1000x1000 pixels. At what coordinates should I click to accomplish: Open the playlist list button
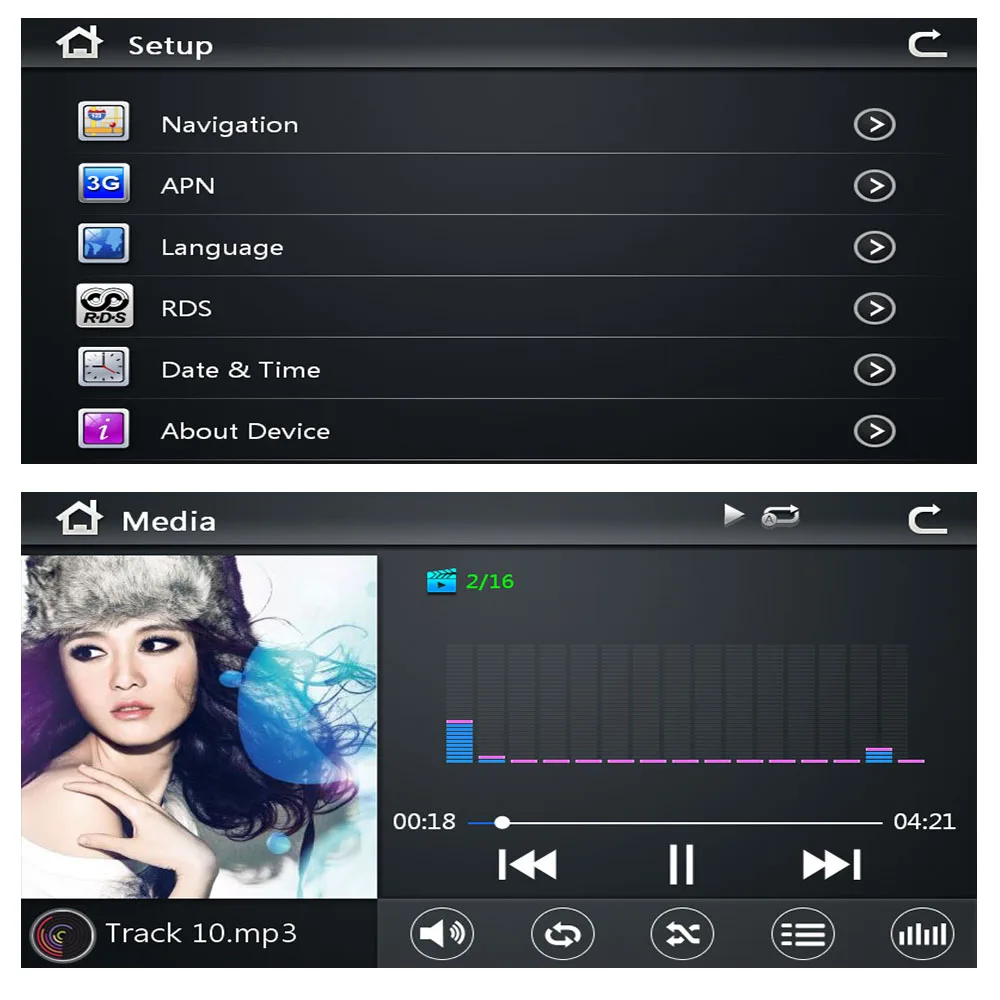(802, 934)
